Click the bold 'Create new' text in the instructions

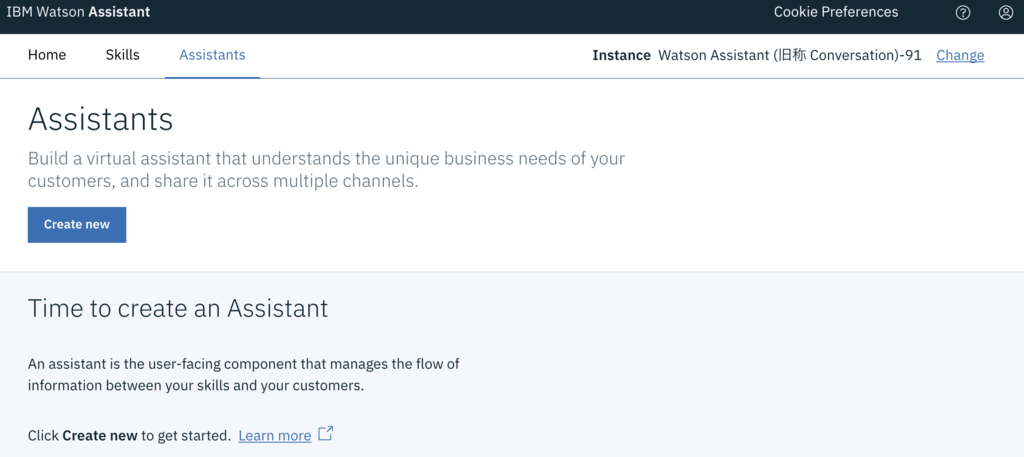(x=99, y=436)
